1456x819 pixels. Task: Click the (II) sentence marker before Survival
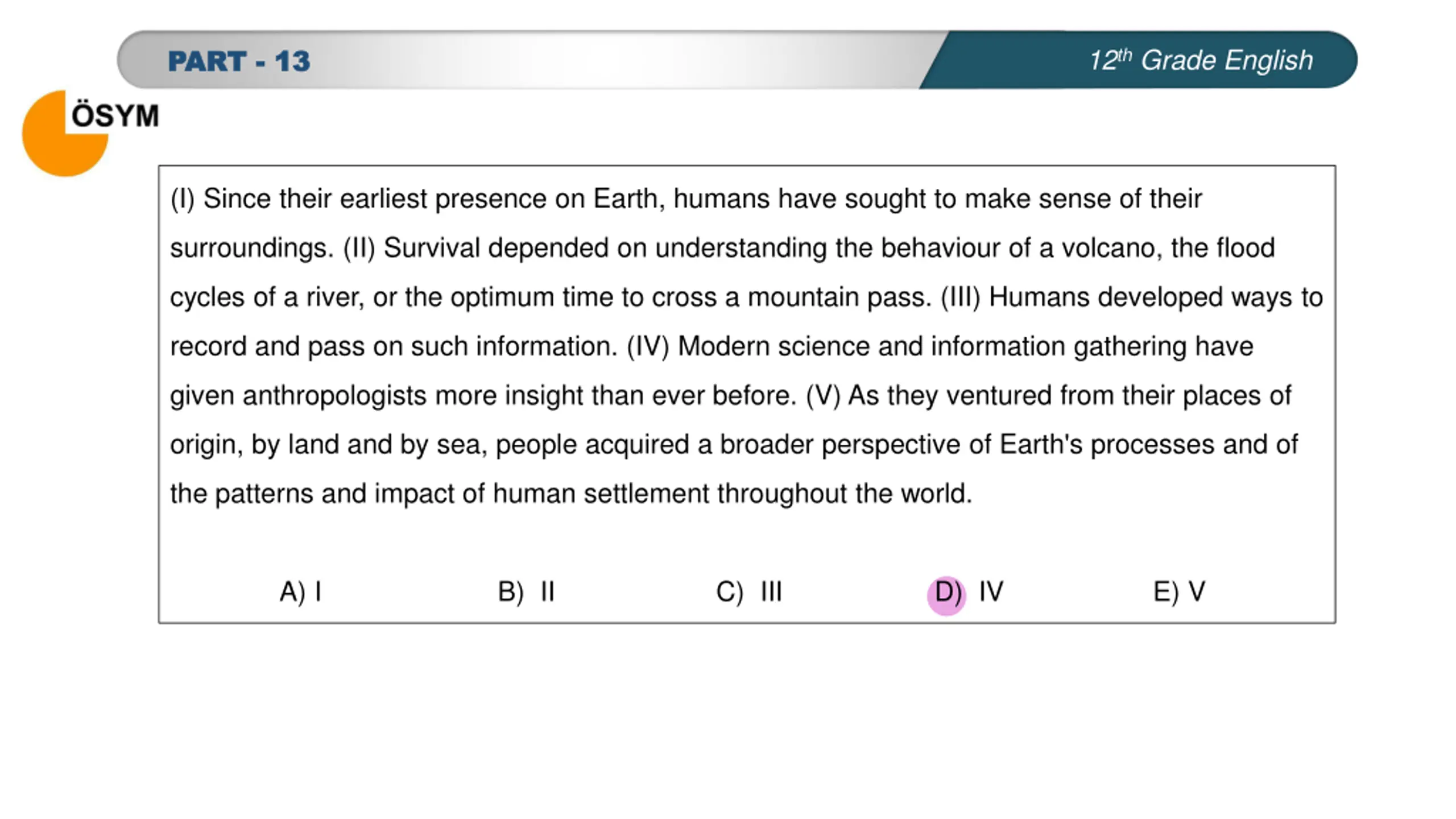pyautogui.click(x=359, y=249)
